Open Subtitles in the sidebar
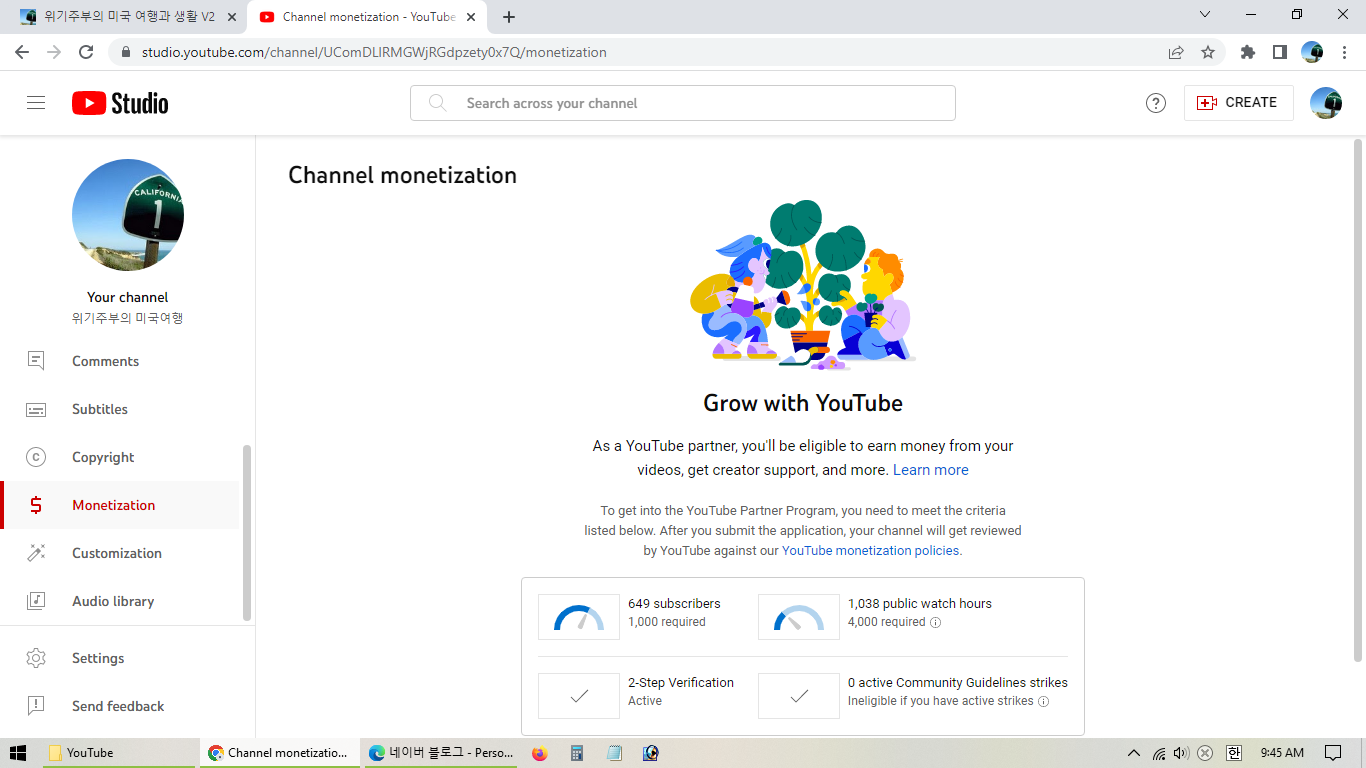Screen dimensions: 1366x768 (x=120, y=409)
